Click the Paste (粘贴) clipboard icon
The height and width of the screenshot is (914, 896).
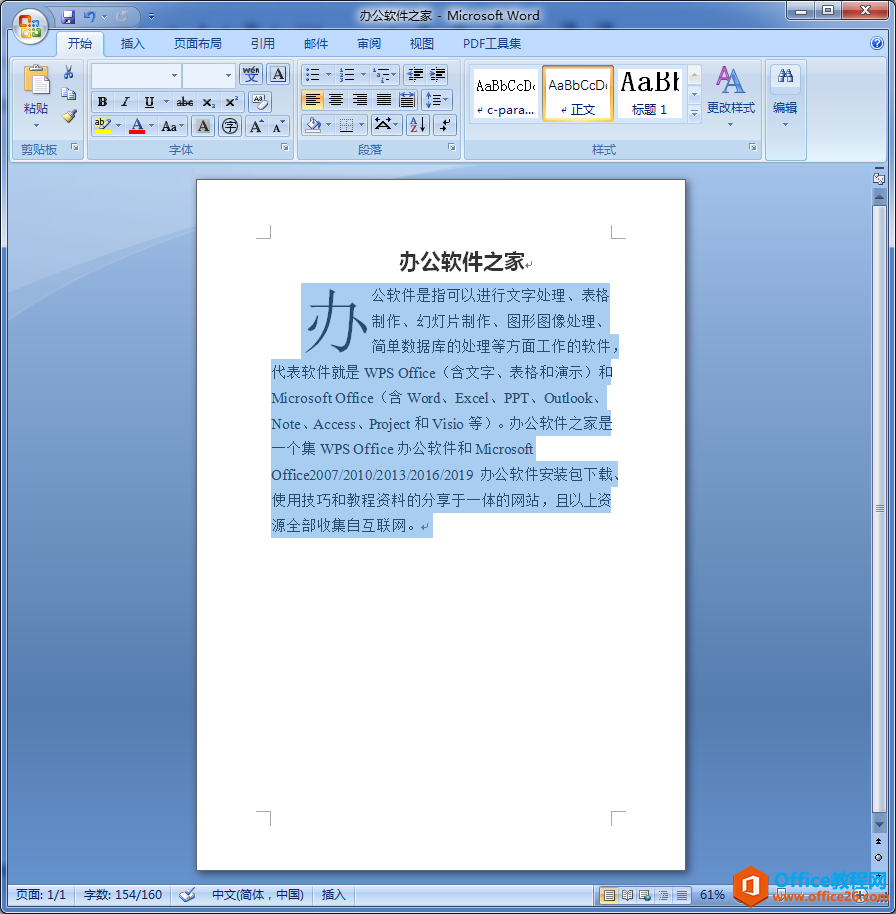(x=36, y=80)
